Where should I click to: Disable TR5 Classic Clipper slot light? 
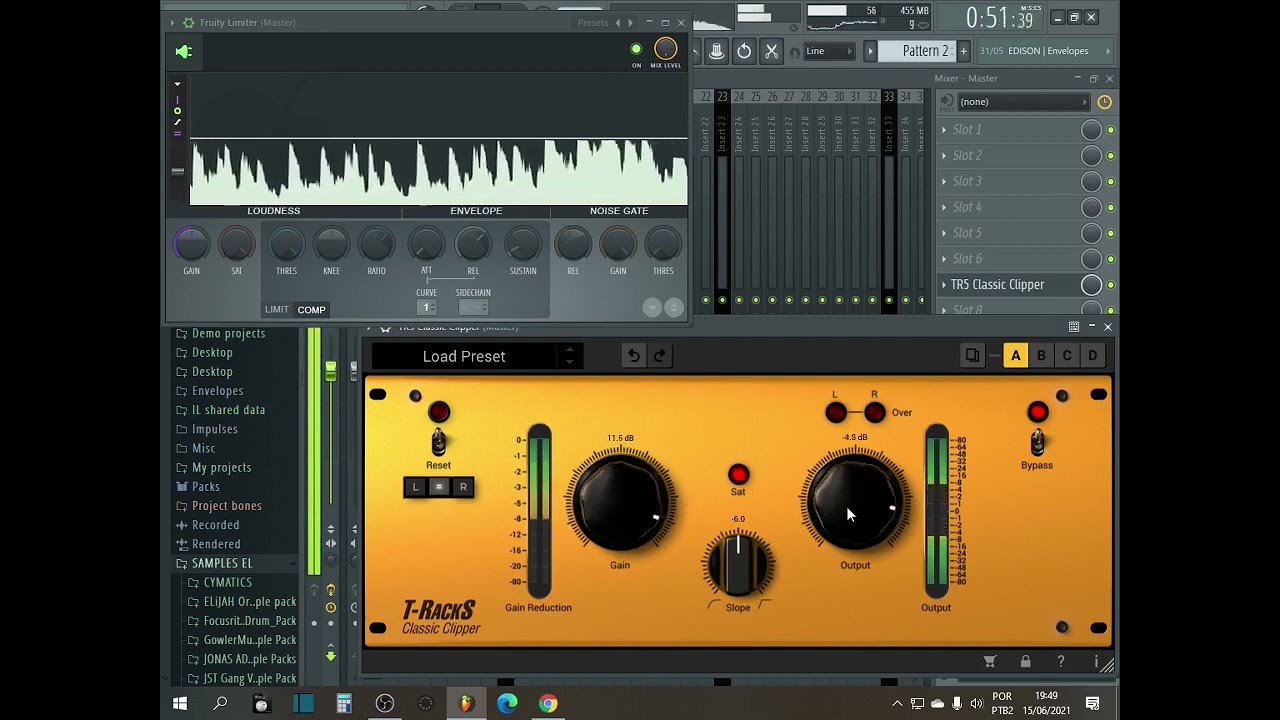1110,286
